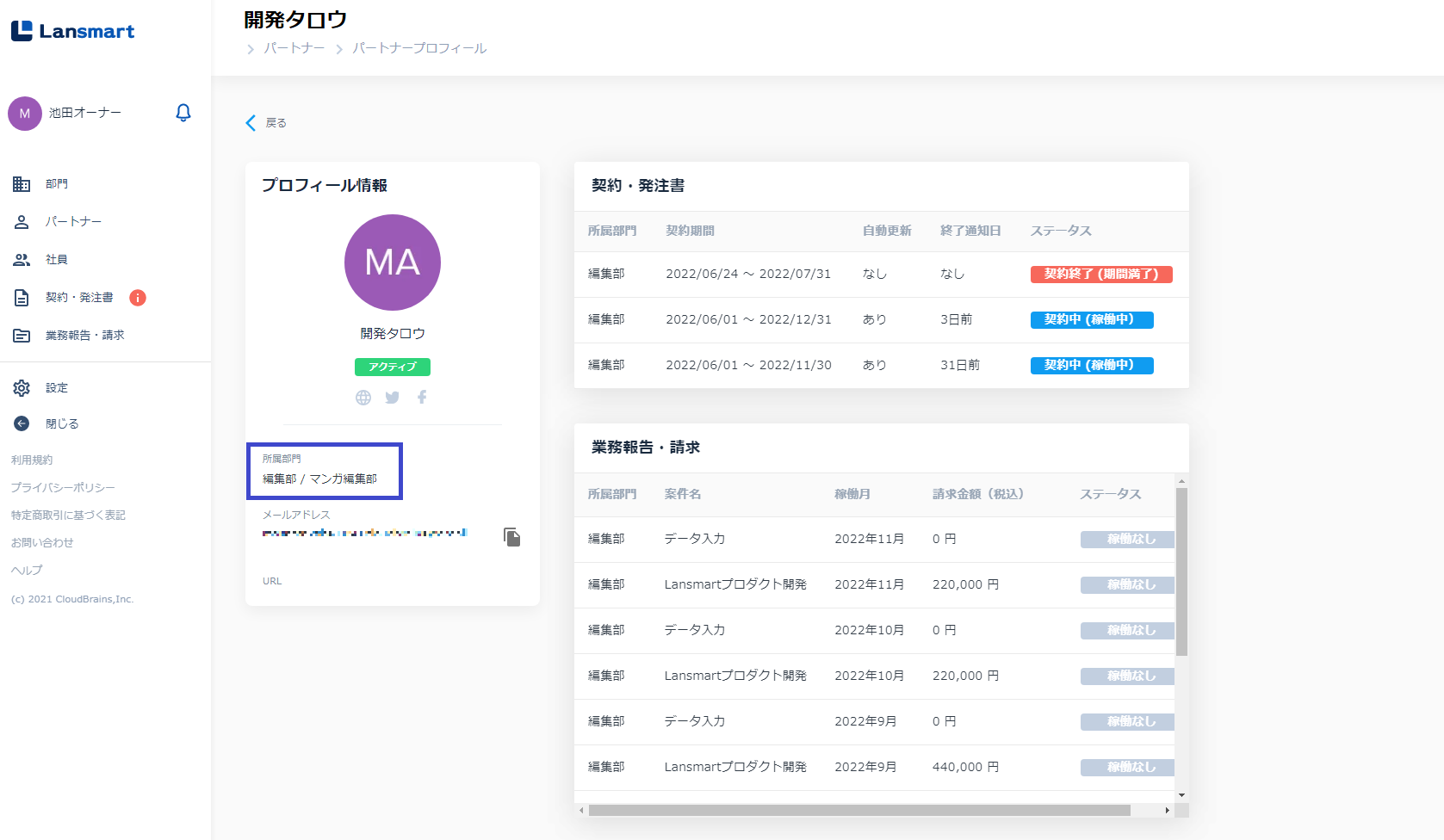The width and height of the screenshot is (1444, 840).
Task: Copy the email address with copy icon
Action: [511, 537]
